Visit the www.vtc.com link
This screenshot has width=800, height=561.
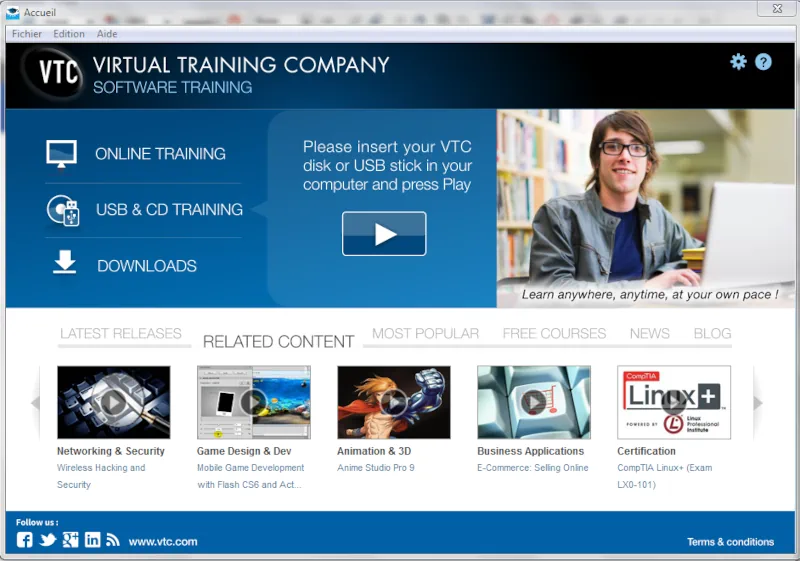coord(163,541)
